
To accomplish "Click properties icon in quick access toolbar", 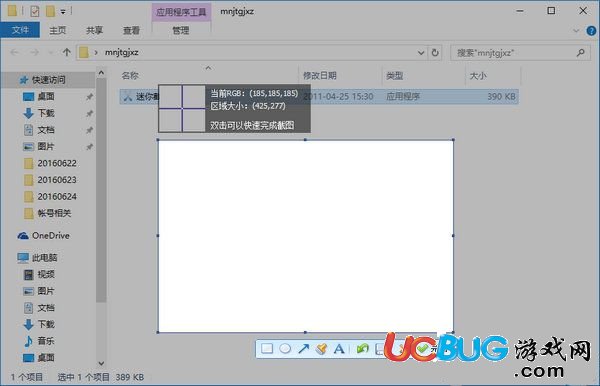I will [34, 11].
